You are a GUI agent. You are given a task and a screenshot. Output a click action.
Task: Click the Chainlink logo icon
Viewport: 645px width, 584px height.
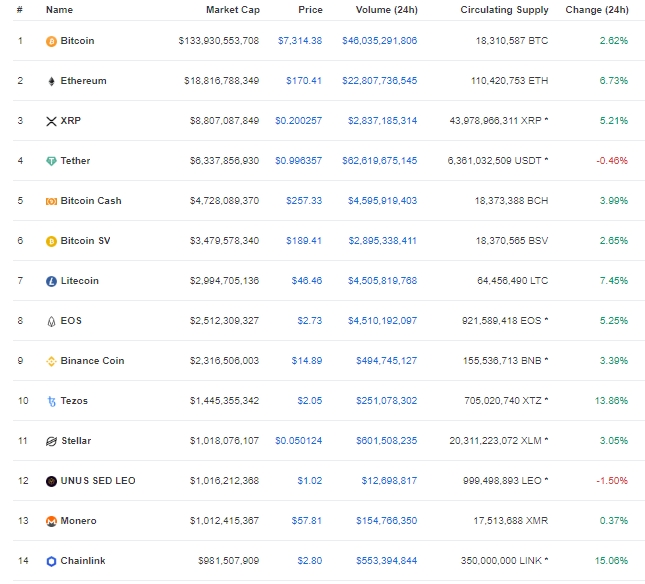[51, 561]
